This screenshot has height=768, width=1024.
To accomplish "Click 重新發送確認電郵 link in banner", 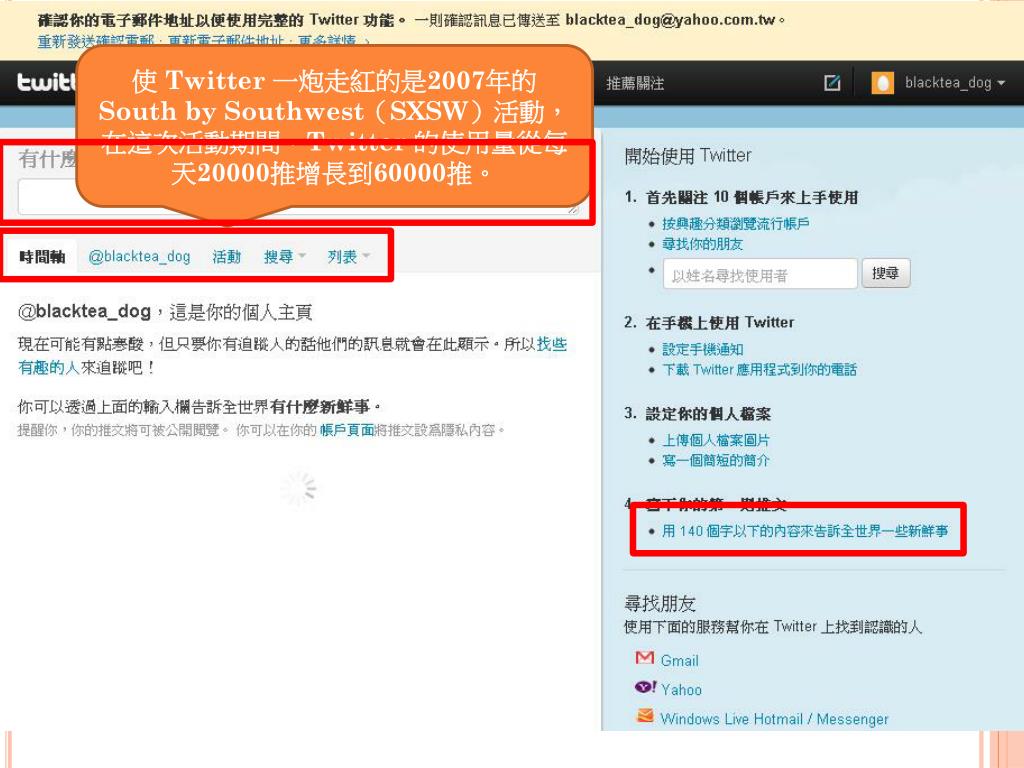I will tap(95, 41).
